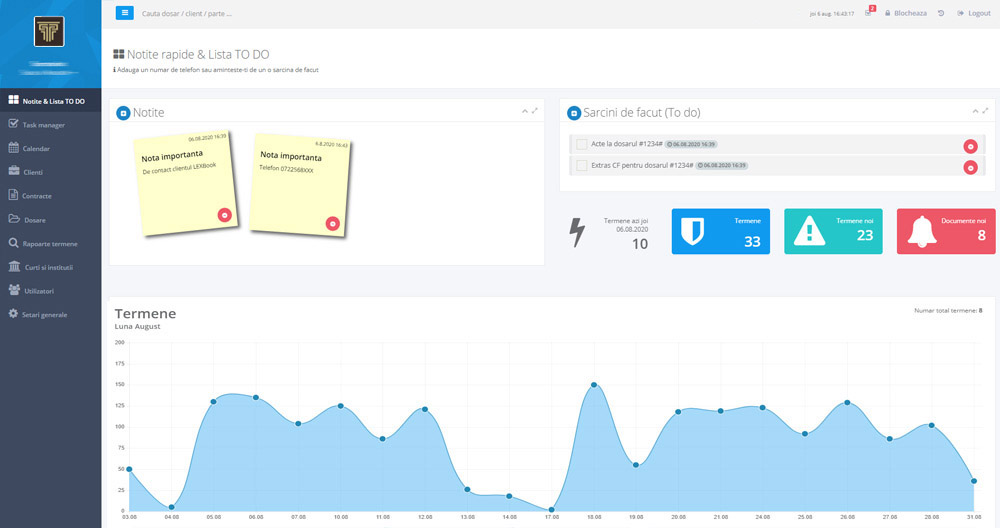Image resolution: width=1000 pixels, height=528 pixels.
Task: Remove the 'Acte la dosarul #1234#' task
Action: point(970,146)
